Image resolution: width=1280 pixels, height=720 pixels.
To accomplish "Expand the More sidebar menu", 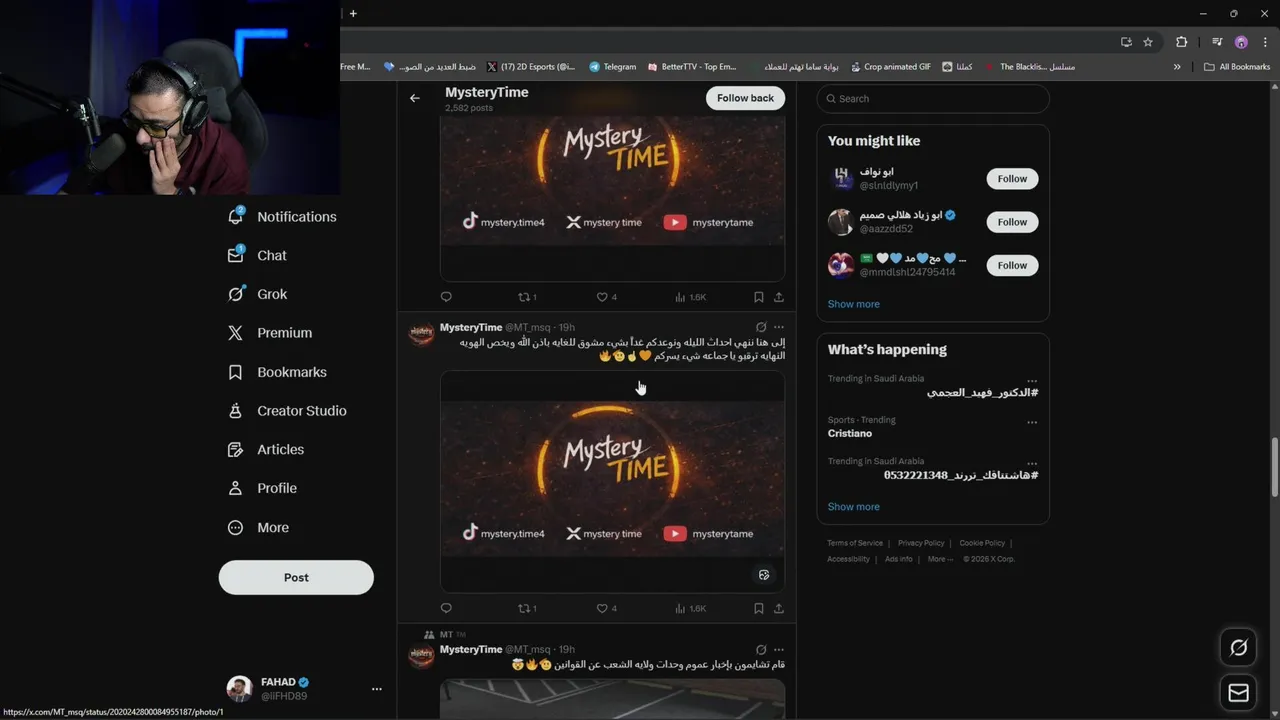I will (x=258, y=527).
